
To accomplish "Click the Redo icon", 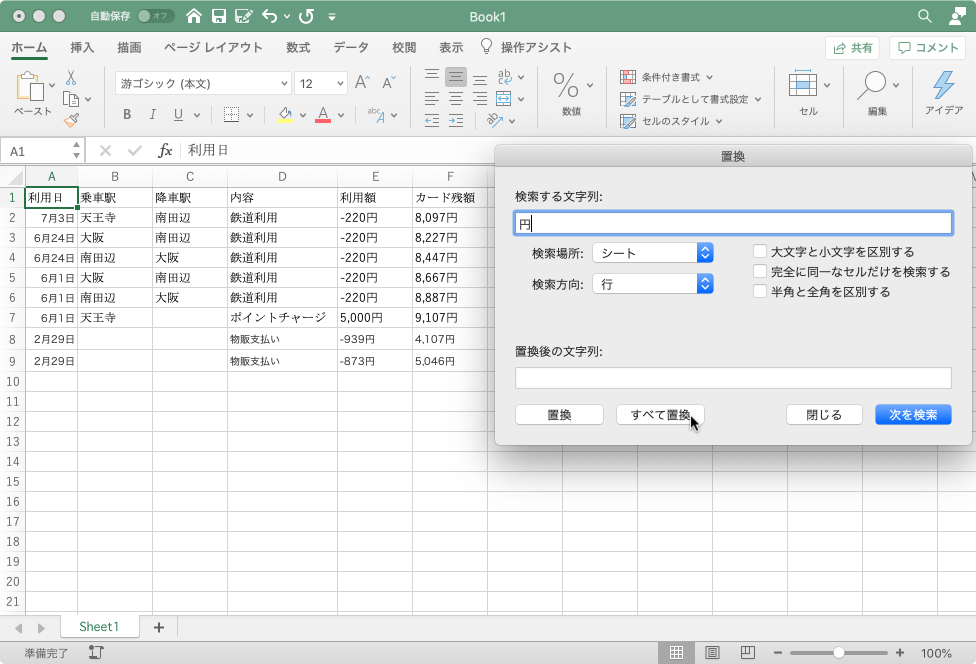I will coord(306,16).
